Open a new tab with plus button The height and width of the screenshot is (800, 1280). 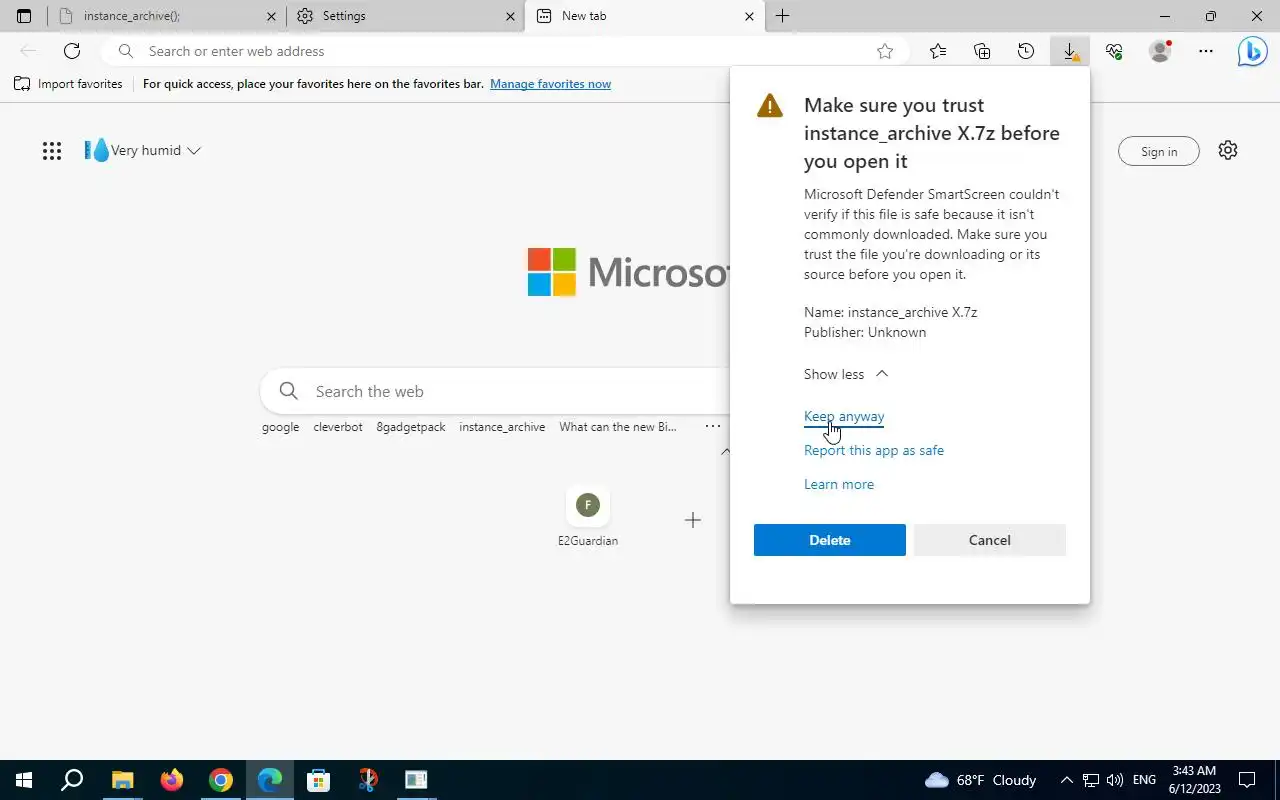pyautogui.click(x=782, y=16)
